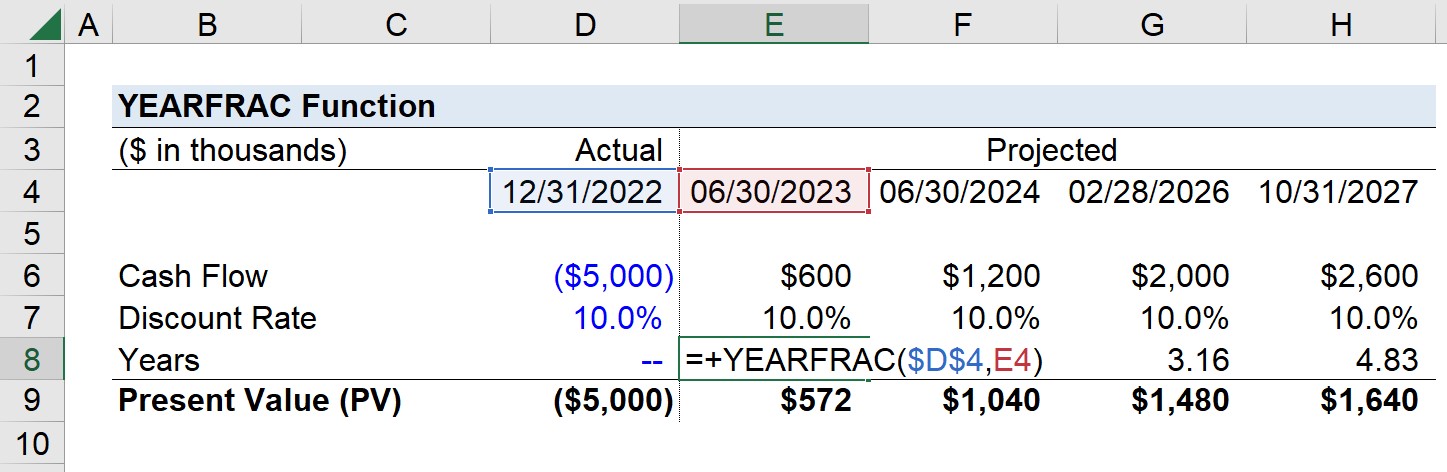Select row 4 header
Screen dimensions: 1447x472
(x=32, y=191)
